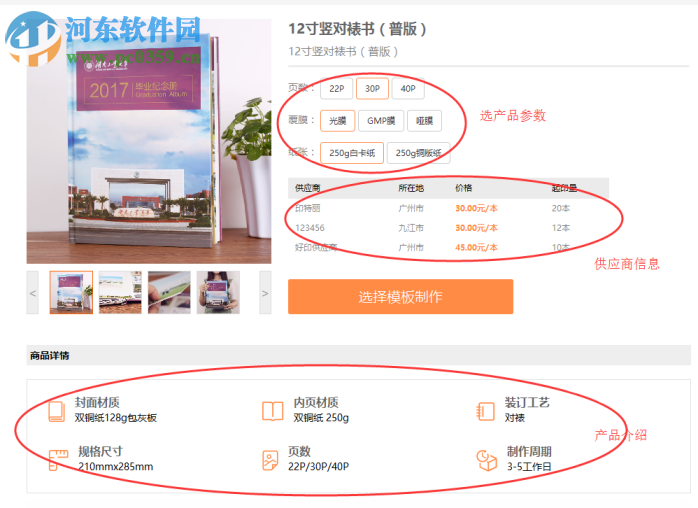
Task: Click the 45.00元/本 price
Action: [x=476, y=247]
